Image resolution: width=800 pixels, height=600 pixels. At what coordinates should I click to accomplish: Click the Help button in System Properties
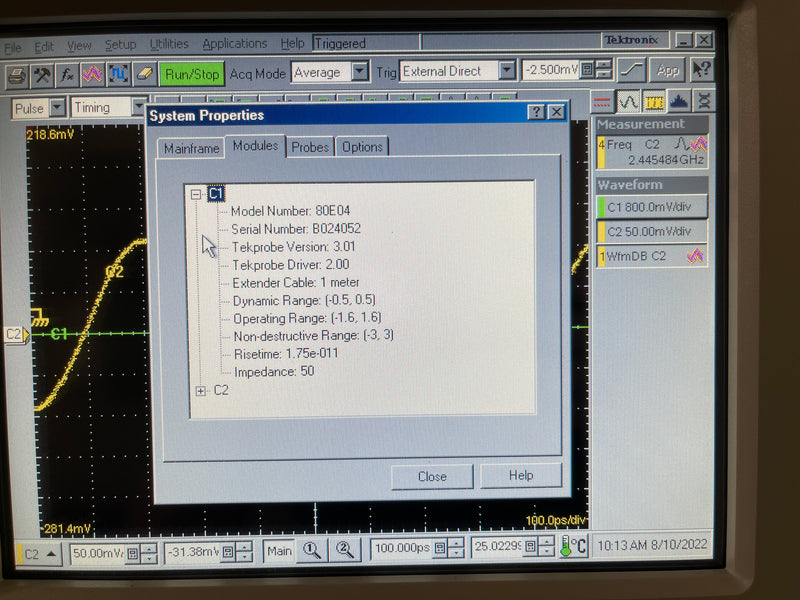(521, 476)
